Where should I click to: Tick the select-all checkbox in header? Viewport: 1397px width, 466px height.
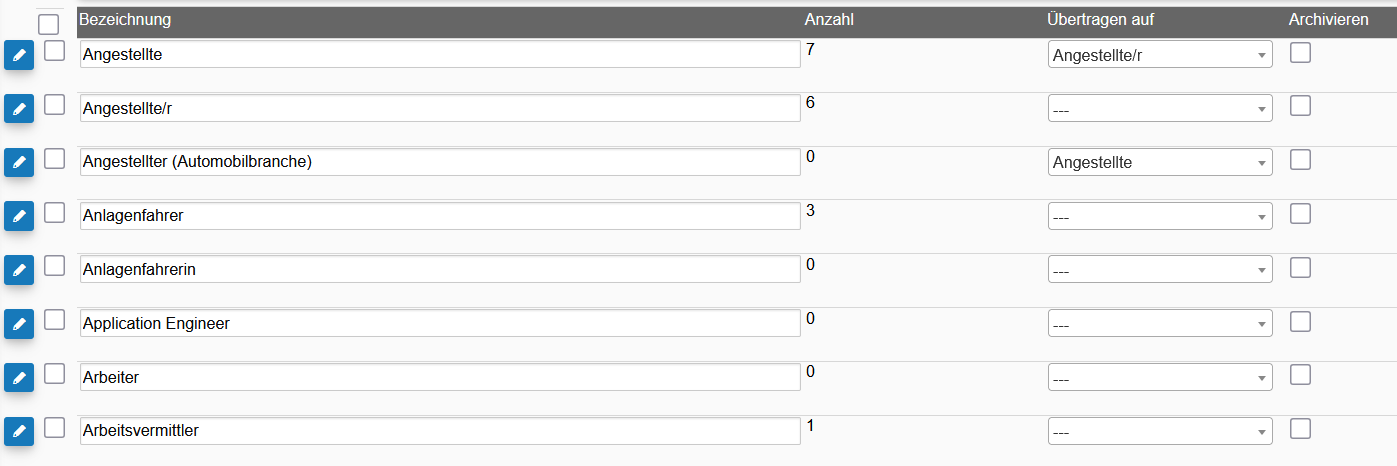point(48,24)
